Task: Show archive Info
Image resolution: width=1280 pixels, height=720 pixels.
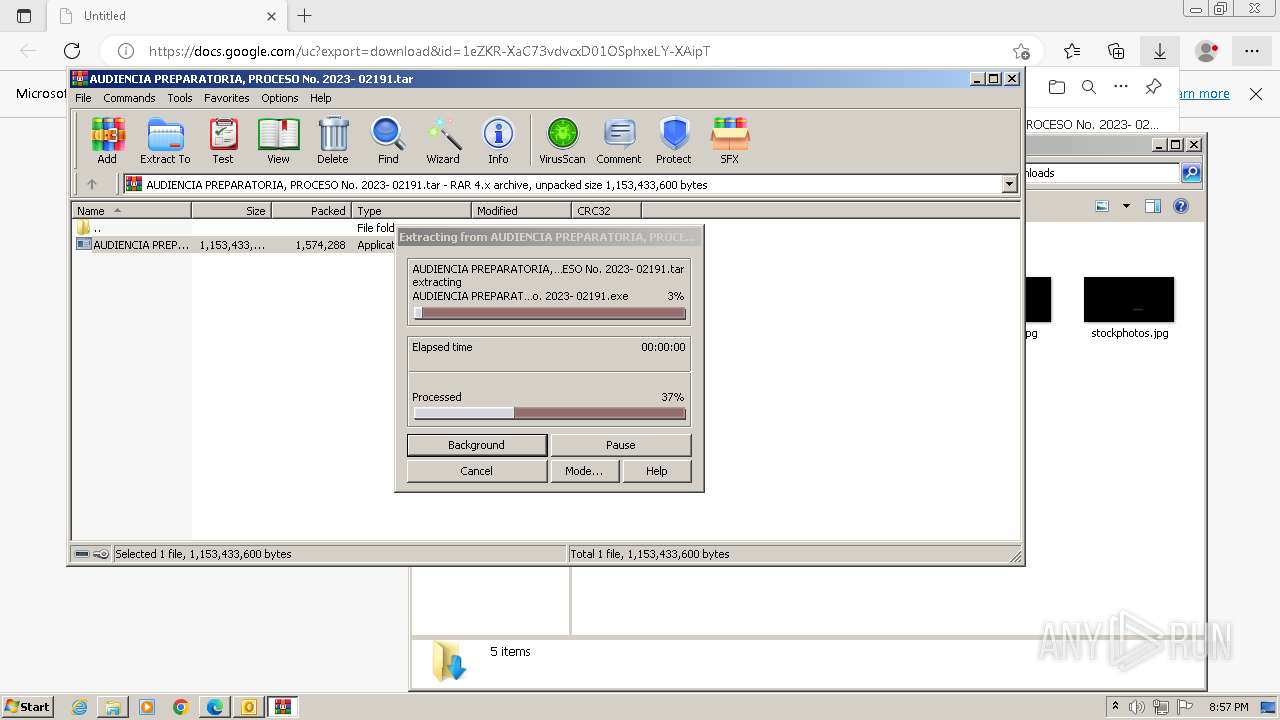Action: [498, 140]
